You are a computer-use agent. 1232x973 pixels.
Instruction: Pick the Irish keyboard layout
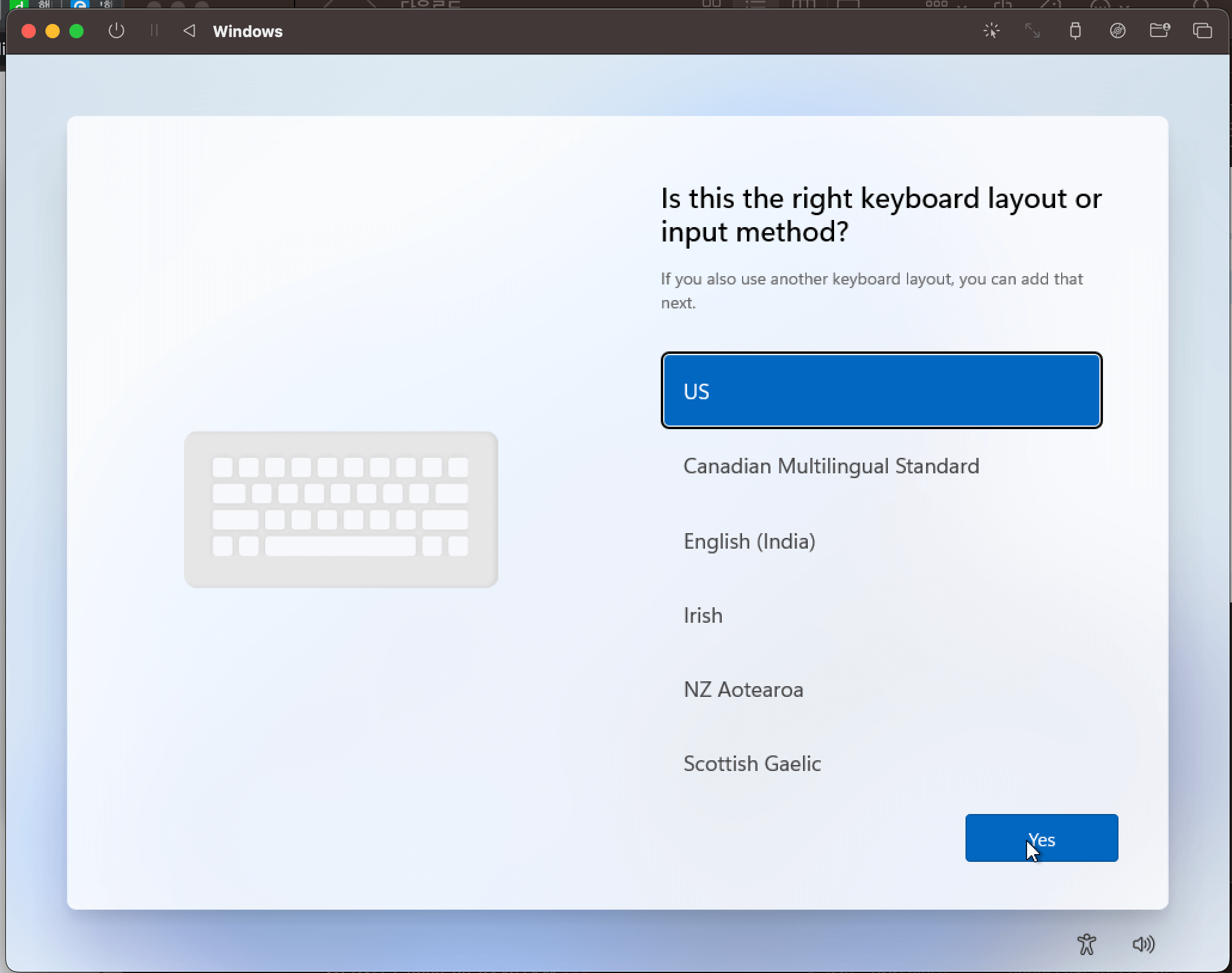tap(703, 616)
